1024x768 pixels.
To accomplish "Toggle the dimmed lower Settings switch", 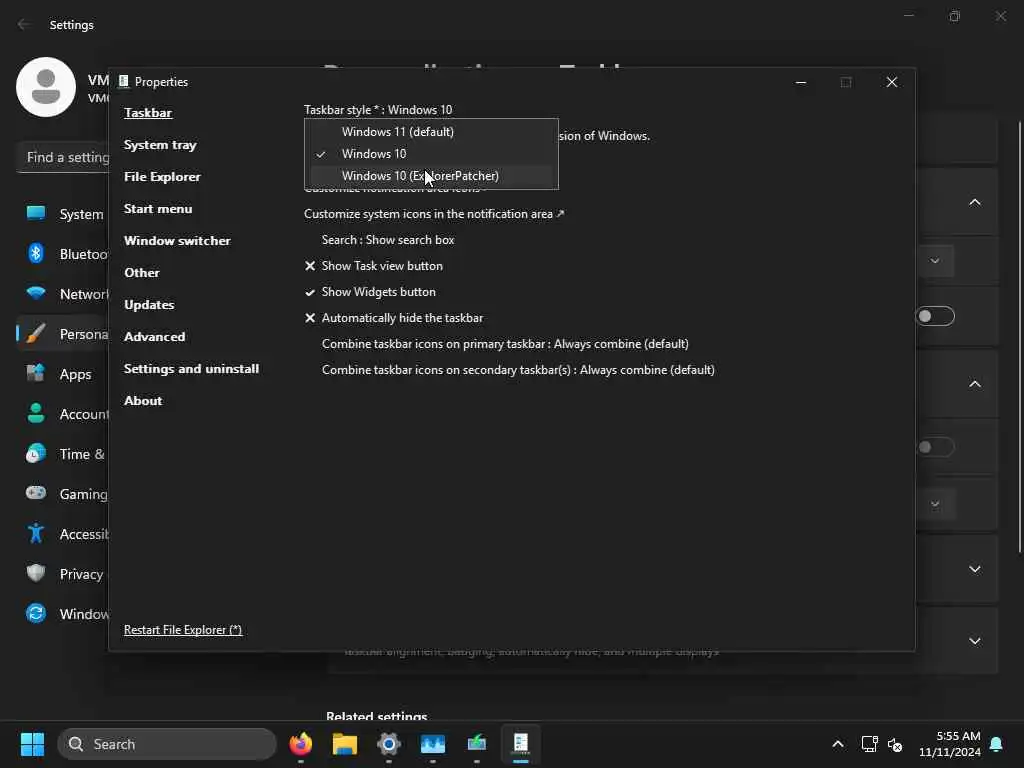I will click(x=935, y=447).
